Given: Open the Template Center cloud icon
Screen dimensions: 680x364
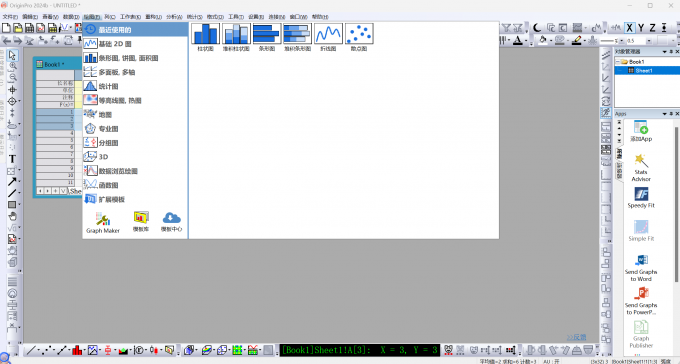Looking at the screenshot, I should 171,222.
